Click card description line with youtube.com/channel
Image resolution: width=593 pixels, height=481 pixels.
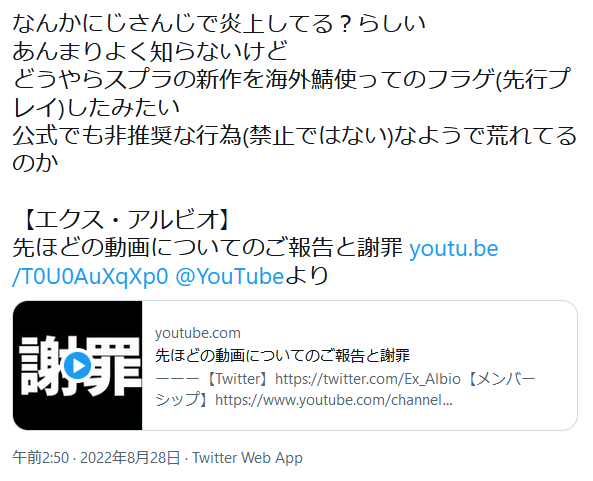[x=304, y=400]
